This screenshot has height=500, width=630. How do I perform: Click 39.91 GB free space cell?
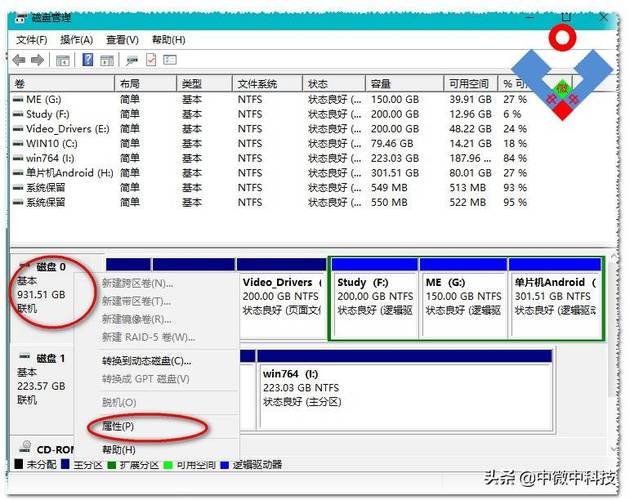pyautogui.click(x=470, y=99)
